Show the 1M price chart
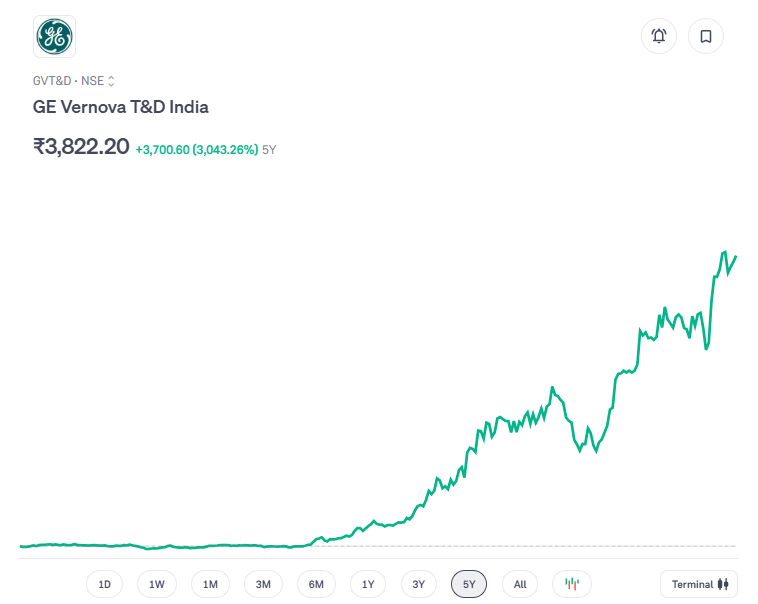 pyautogui.click(x=210, y=584)
